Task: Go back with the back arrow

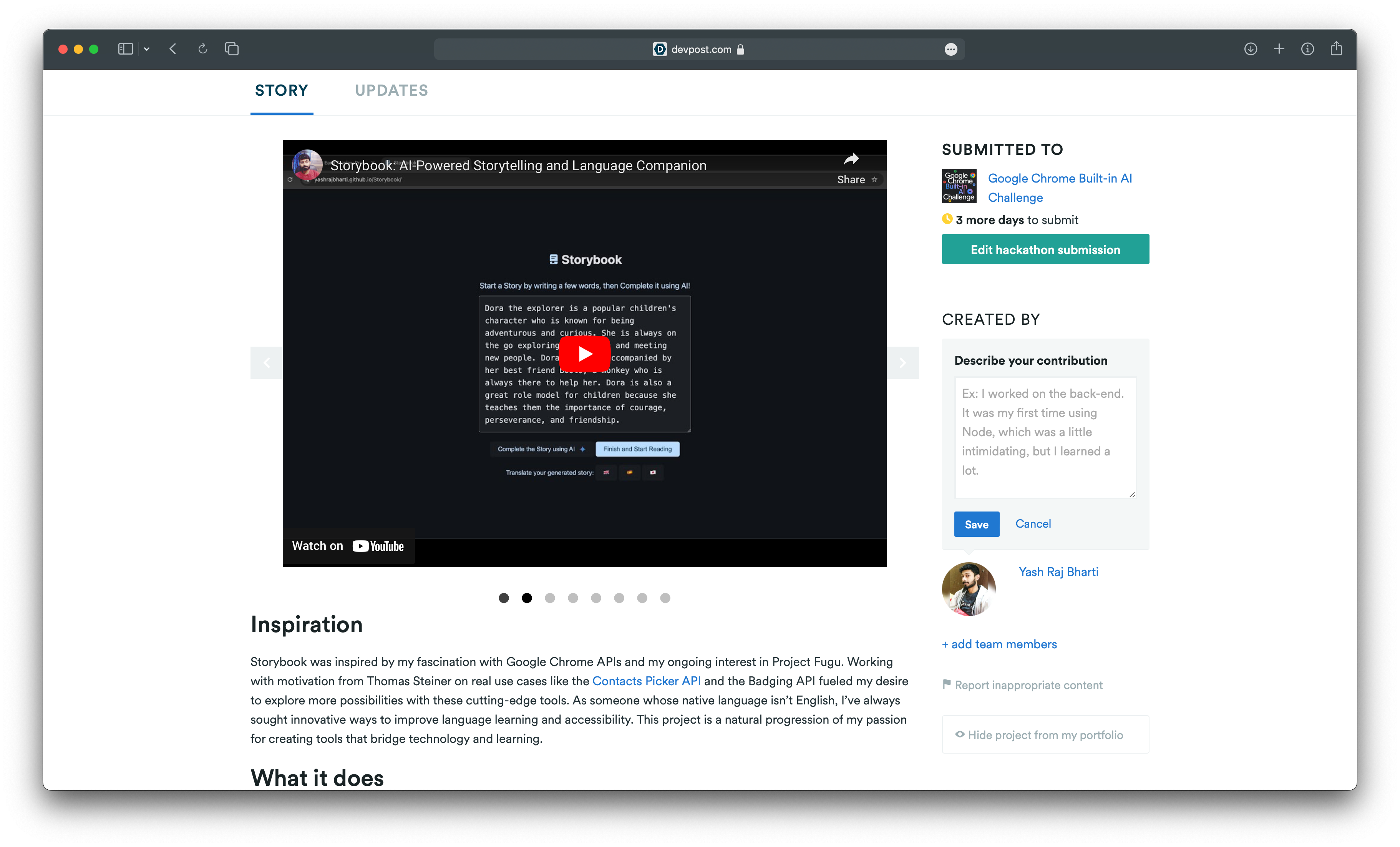Action: click(173, 49)
